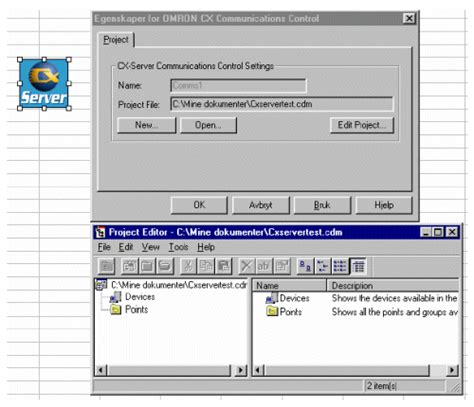
Task: Click 'Shows all the points and groups' text
Action: click(394, 312)
